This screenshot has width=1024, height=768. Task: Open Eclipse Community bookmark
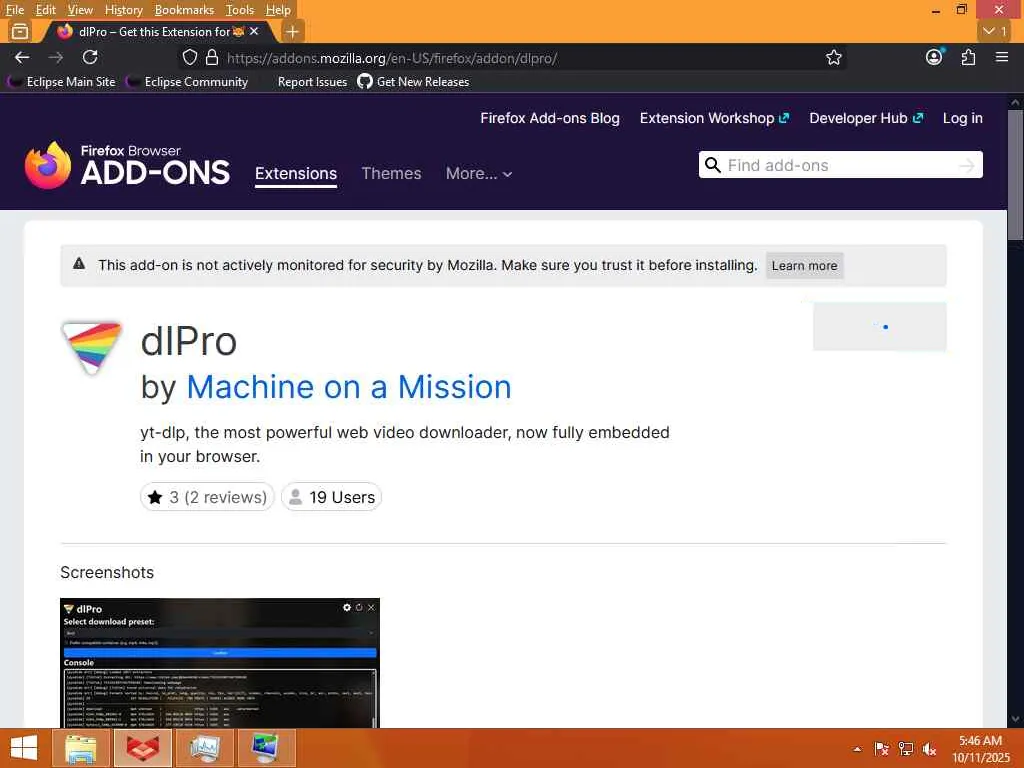[187, 82]
